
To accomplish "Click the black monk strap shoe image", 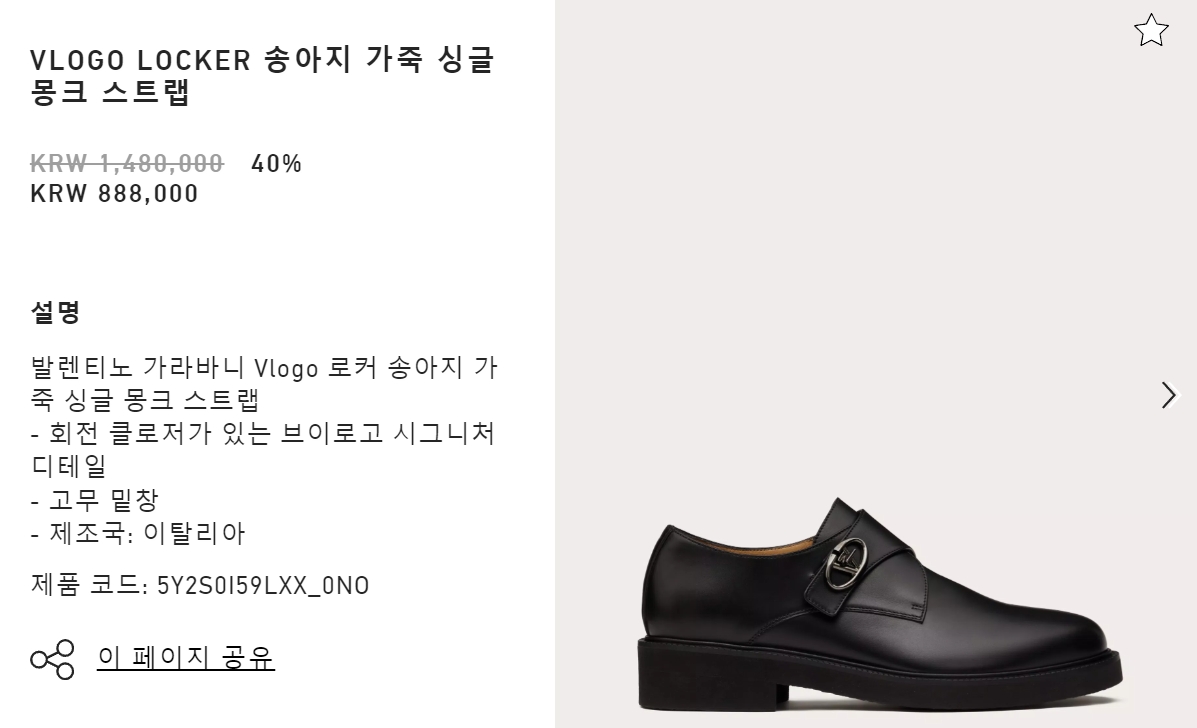I will click(x=879, y=604).
